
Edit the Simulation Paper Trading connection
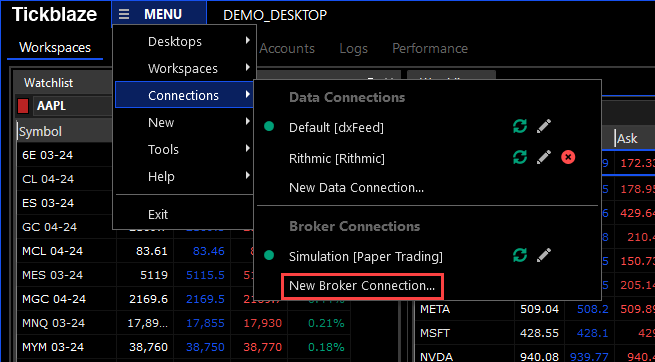click(543, 255)
